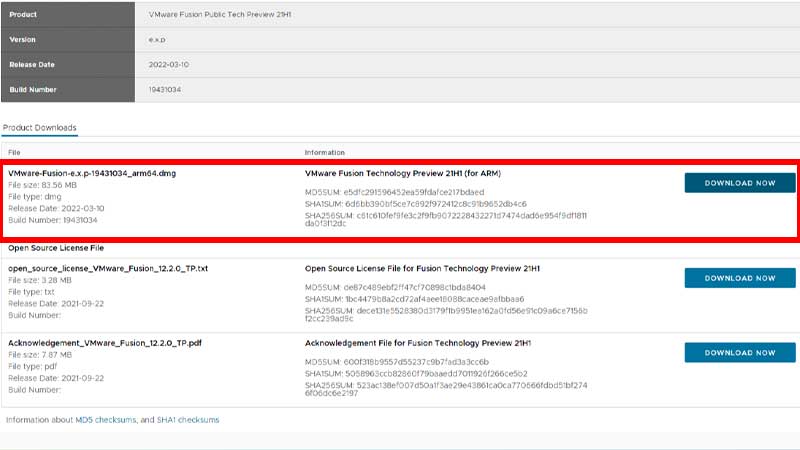Click the MD5SUM value of the Acknowledgement pdf
This screenshot has width=800, height=450.
tap(416, 362)
